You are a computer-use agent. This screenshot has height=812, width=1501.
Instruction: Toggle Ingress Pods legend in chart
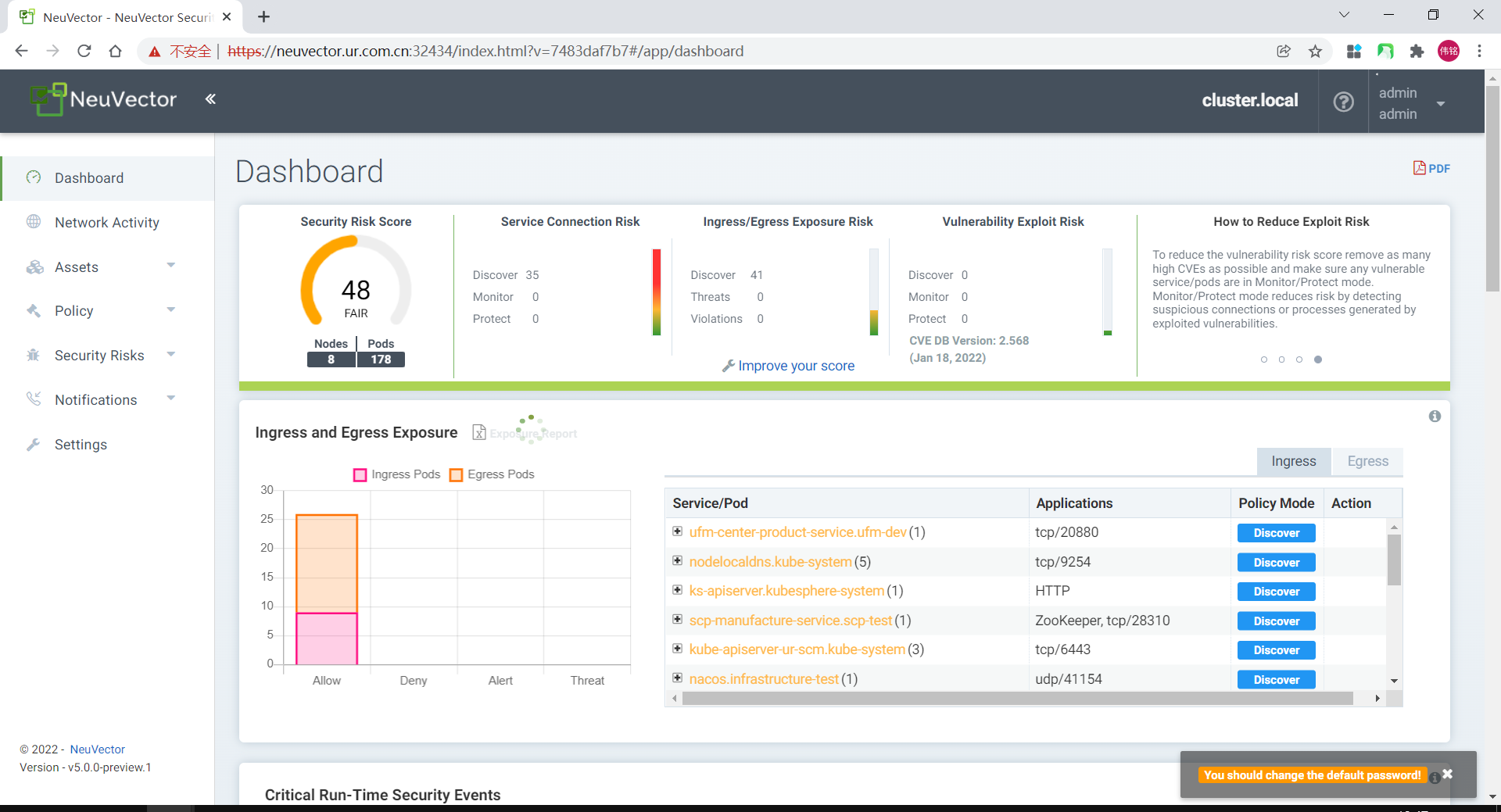coord(397,474)
